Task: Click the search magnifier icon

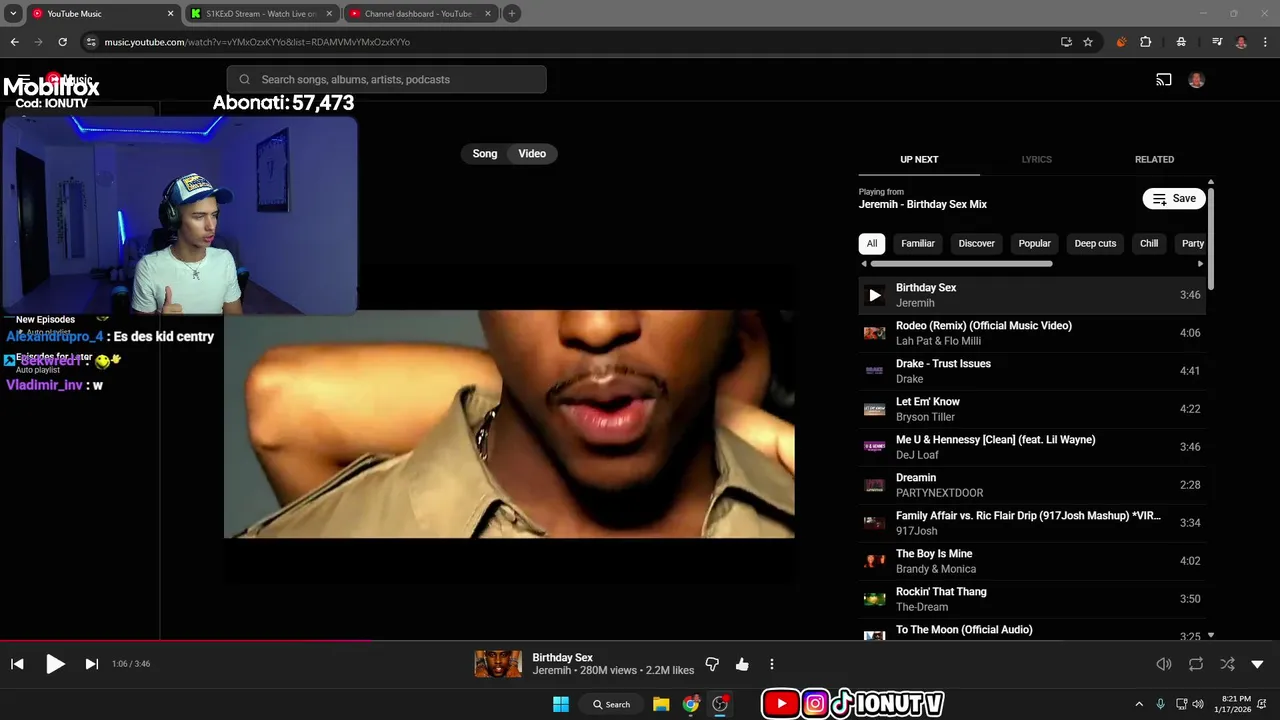Action: pos(244,80)
